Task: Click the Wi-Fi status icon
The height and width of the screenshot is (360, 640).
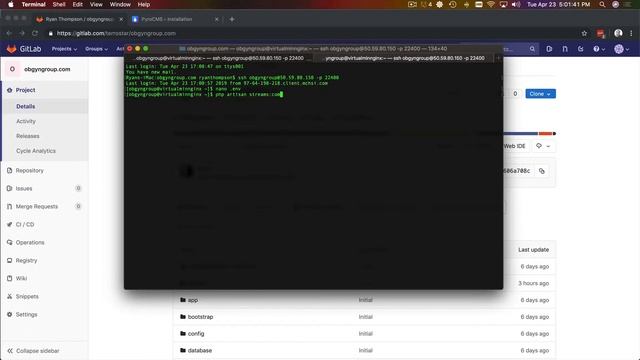Action: 491,4
